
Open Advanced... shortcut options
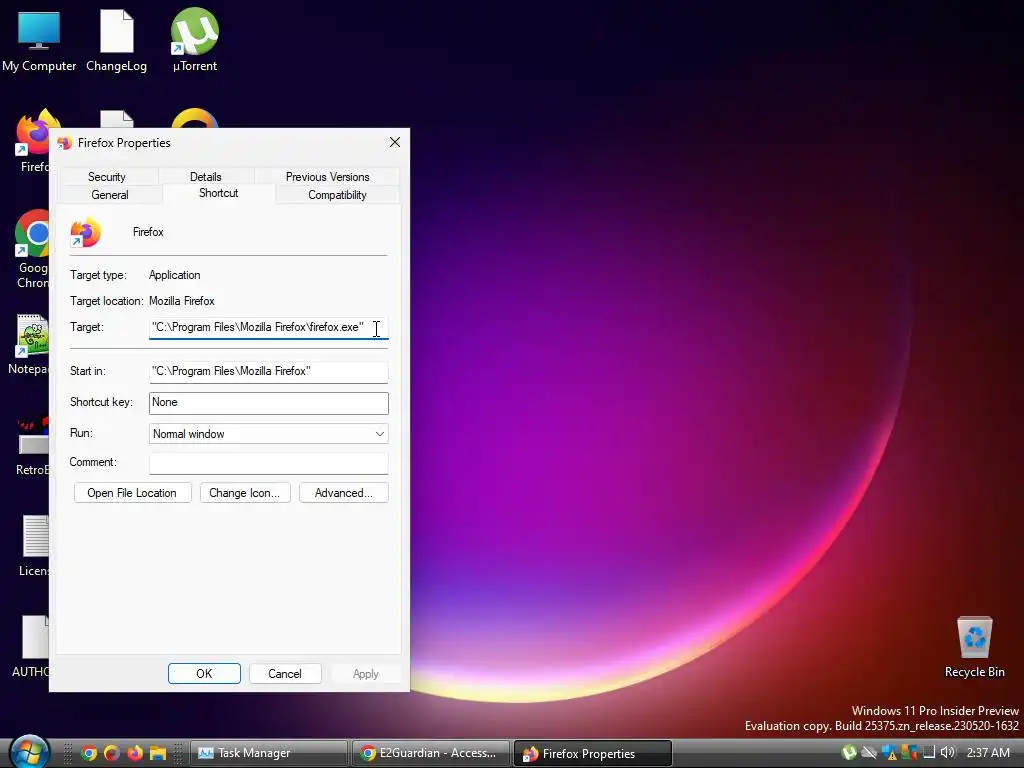click(x=344, y=493)
